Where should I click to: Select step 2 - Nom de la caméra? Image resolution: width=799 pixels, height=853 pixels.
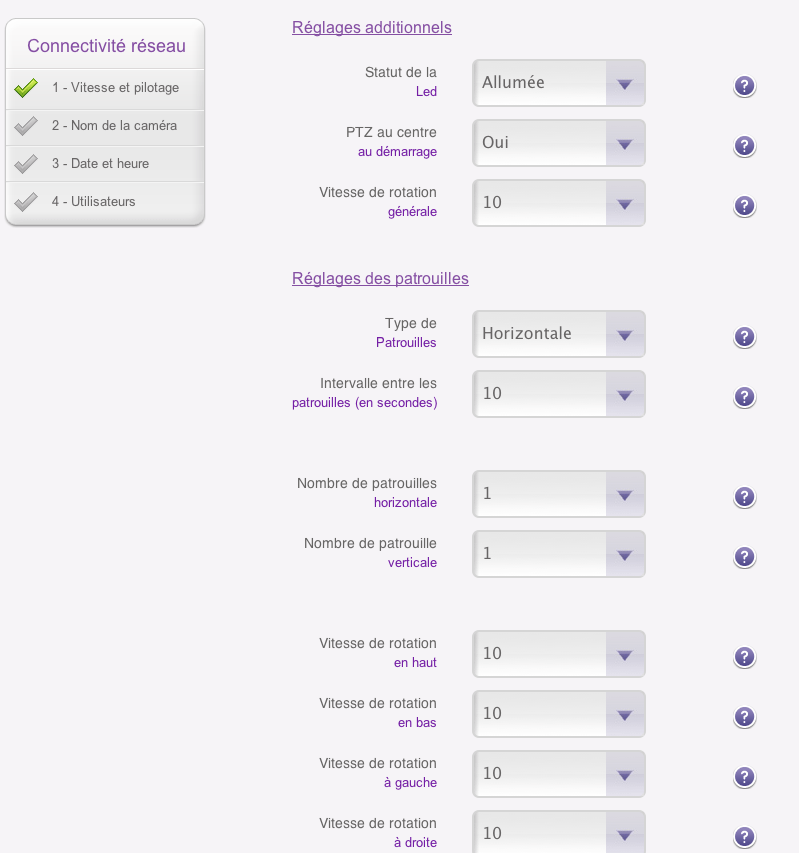pyautogui.click(x=105, y=126)
